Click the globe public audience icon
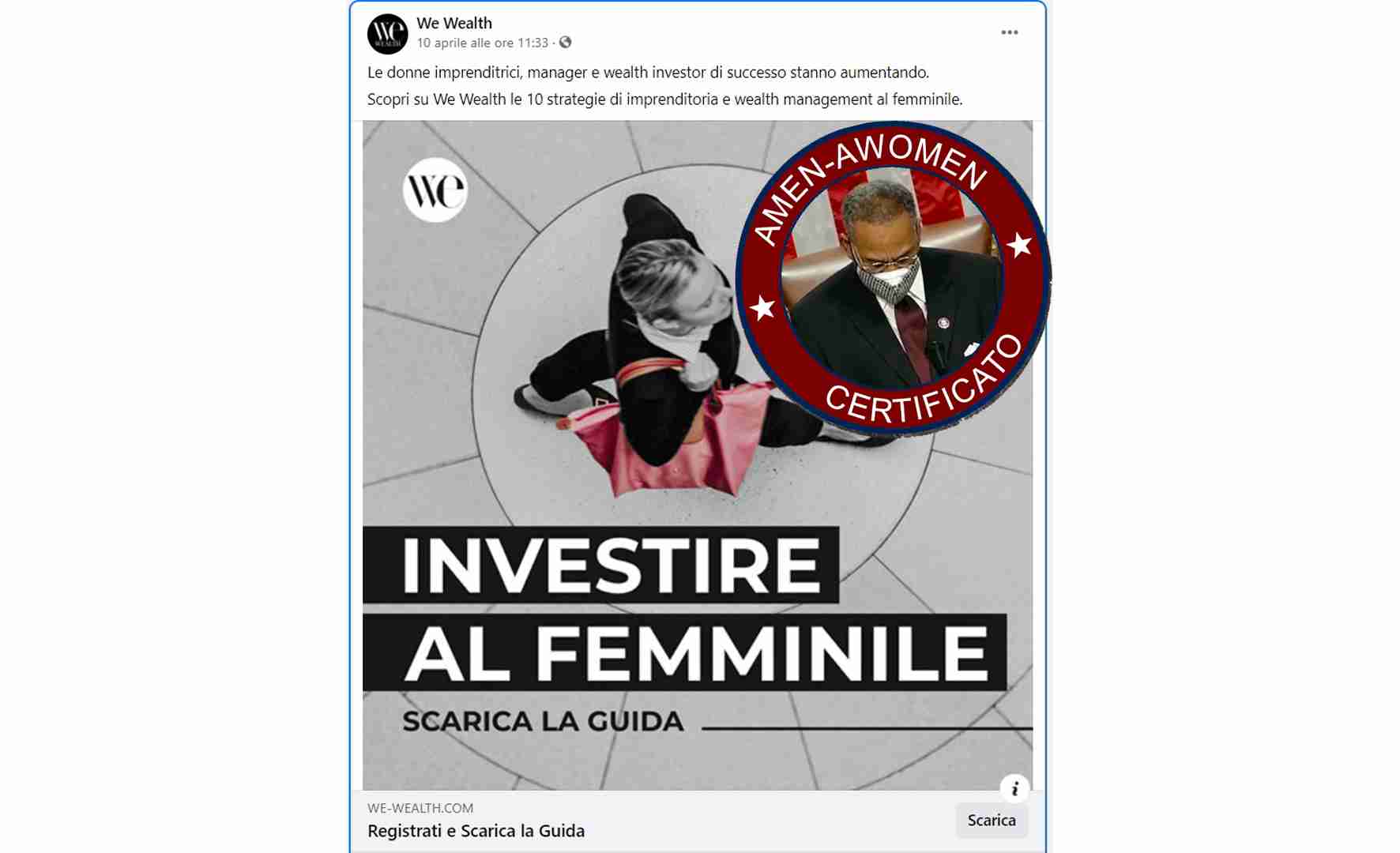The height and width of the screenshot is (853, 1400). point(565,43)
